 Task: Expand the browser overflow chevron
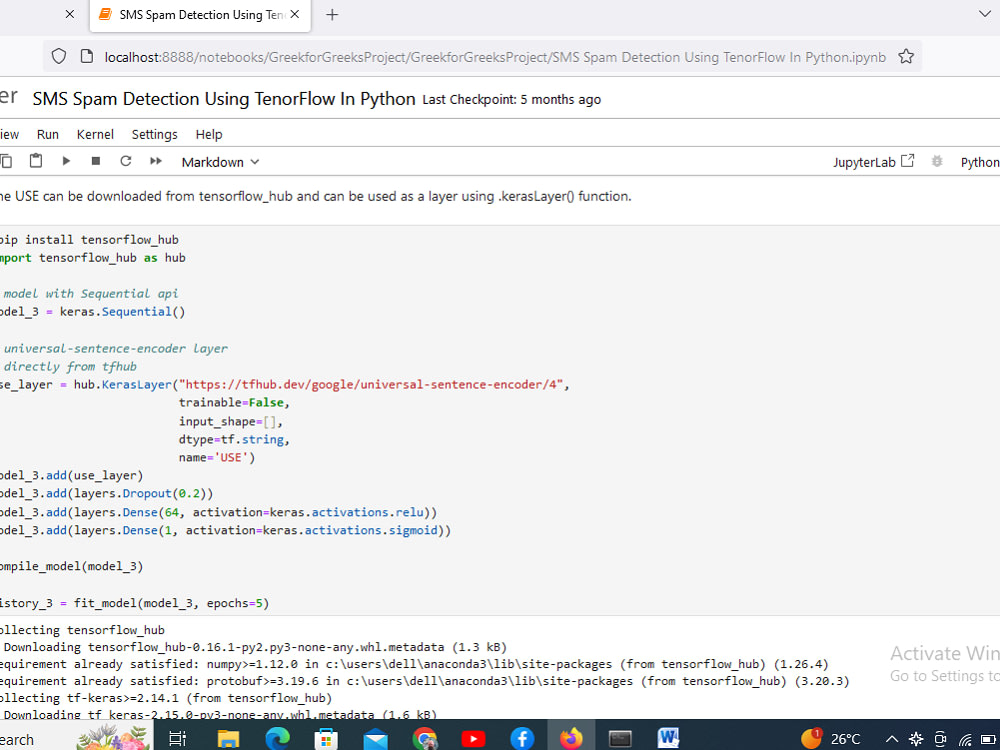coord(985,14)
